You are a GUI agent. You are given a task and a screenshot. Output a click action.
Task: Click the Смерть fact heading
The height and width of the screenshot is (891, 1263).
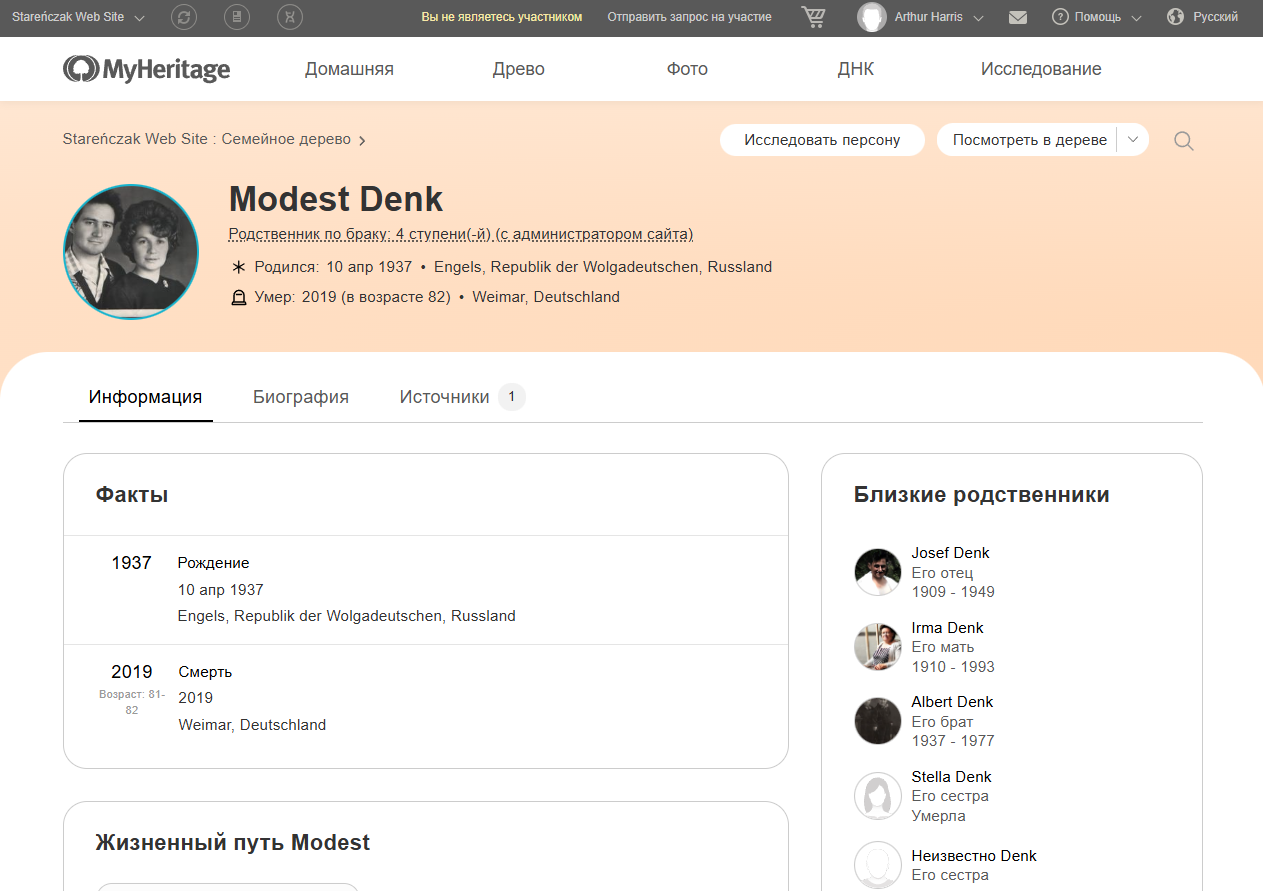[x=205, y=672]
